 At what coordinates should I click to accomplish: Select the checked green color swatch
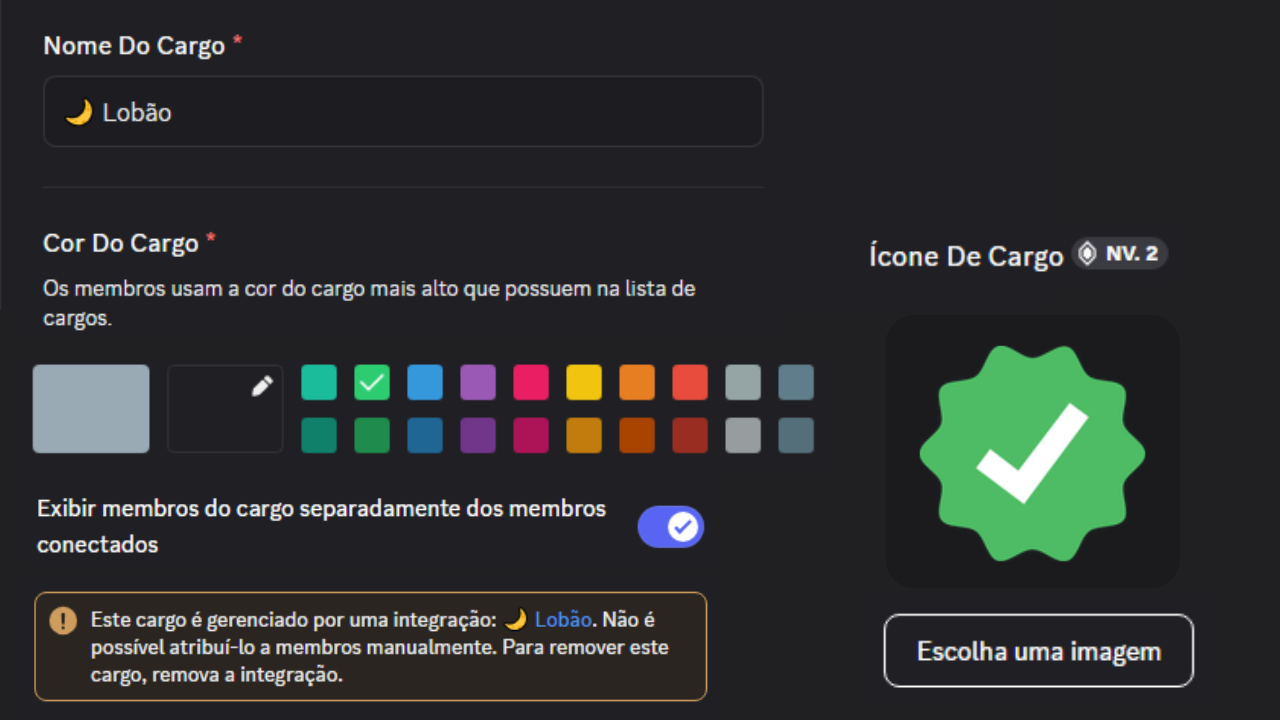pyautogui.click(x=372, y=383)
